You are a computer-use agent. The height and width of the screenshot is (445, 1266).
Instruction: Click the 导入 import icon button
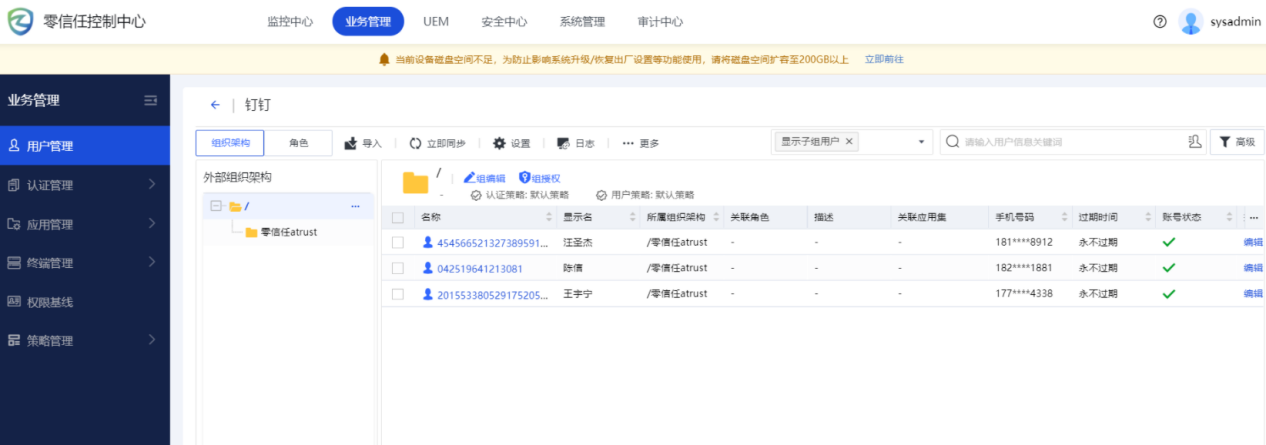point(352,143)
